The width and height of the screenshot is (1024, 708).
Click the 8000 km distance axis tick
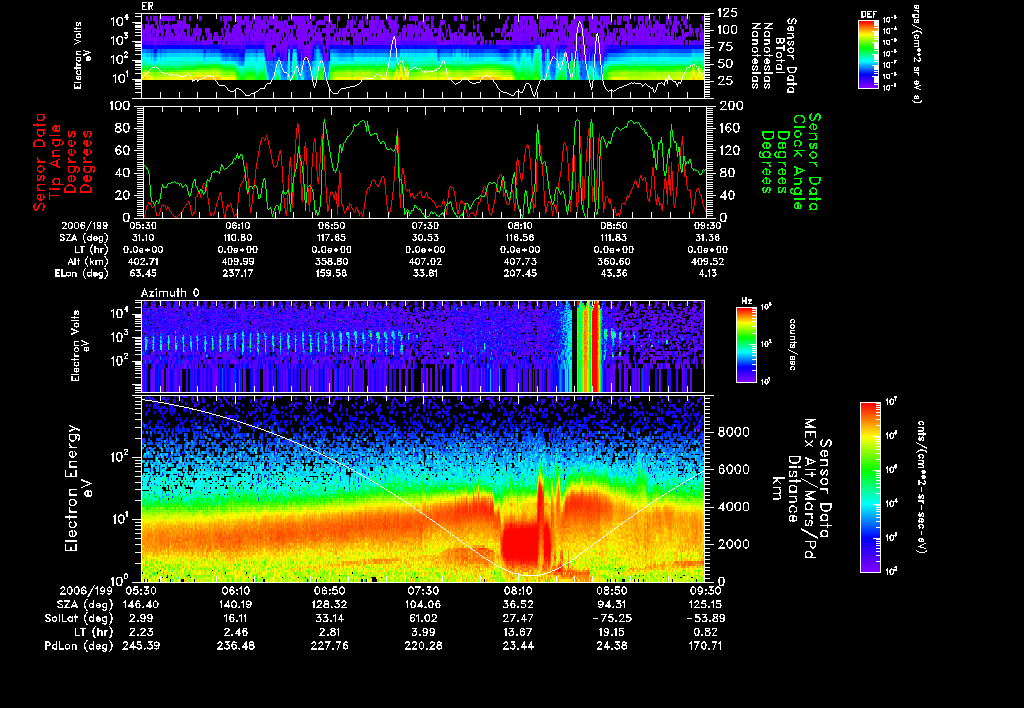(x=733, y=432)
